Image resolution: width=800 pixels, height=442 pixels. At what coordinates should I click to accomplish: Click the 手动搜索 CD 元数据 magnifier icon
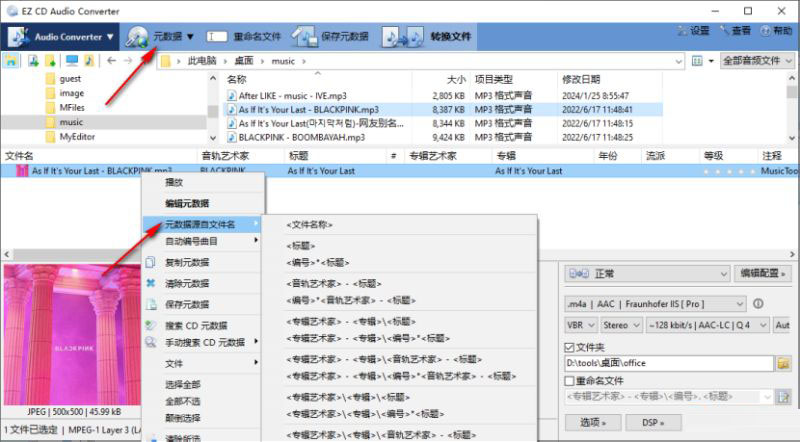tap(151, 342)
